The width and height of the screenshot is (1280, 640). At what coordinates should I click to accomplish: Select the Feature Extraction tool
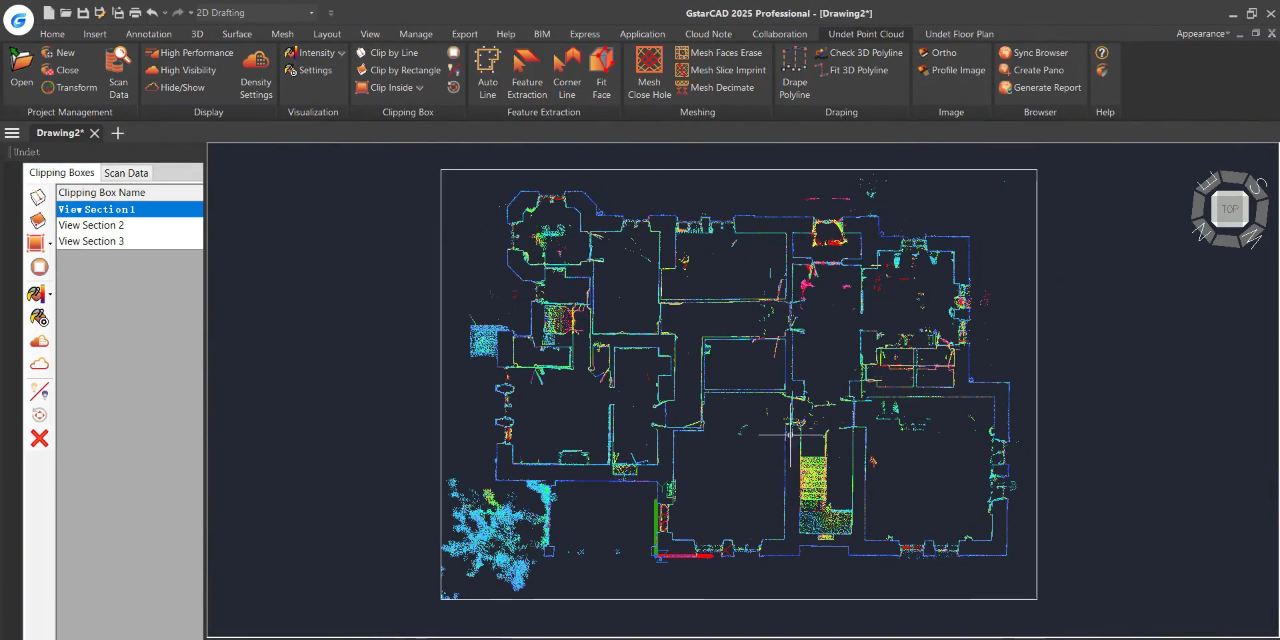(526, 74)
